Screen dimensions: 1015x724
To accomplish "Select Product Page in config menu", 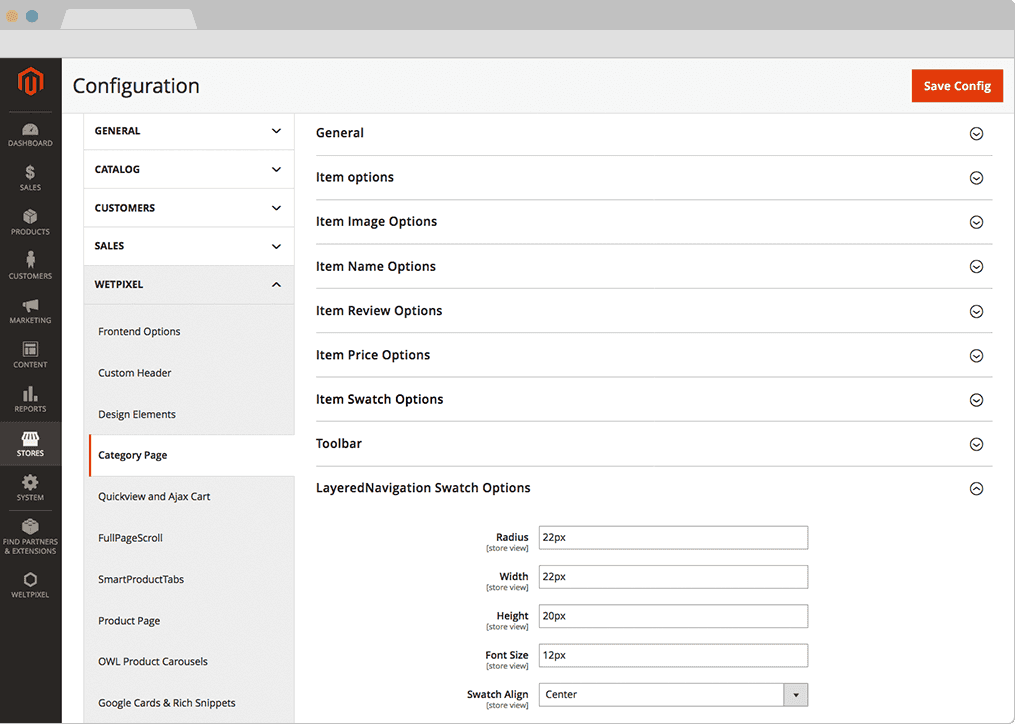I will click(x=129, y=621).
